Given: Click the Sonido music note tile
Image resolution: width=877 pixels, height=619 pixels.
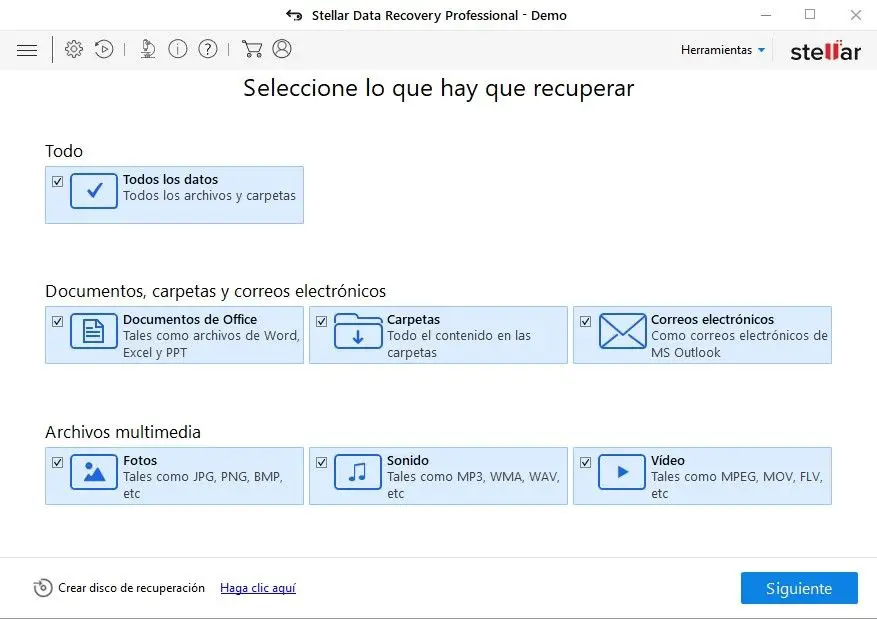Looking at the screenshot, I should point(358,472).
